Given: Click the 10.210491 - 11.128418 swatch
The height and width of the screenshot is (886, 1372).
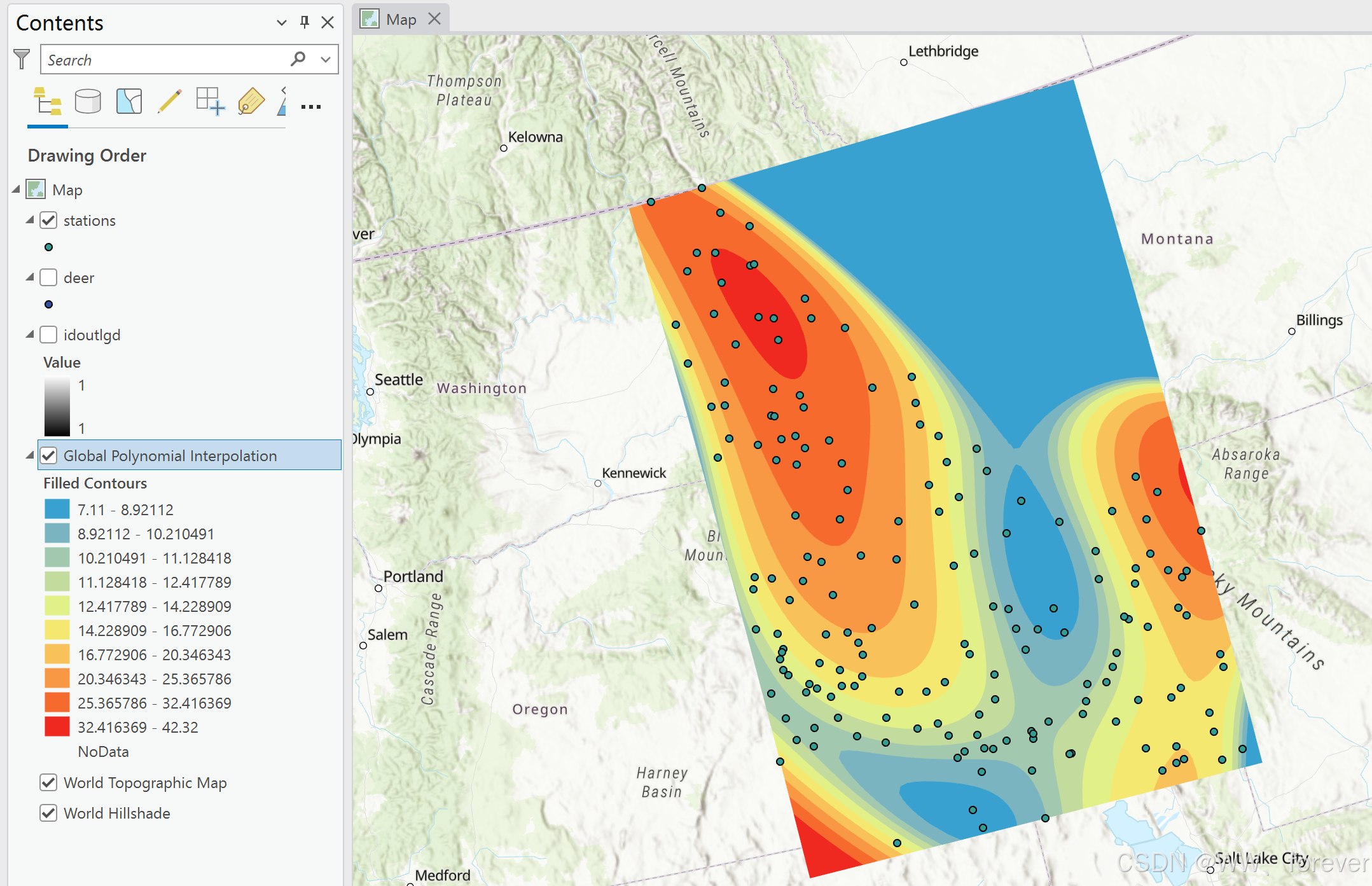Looking at the screenshot, I should [57, 557].
